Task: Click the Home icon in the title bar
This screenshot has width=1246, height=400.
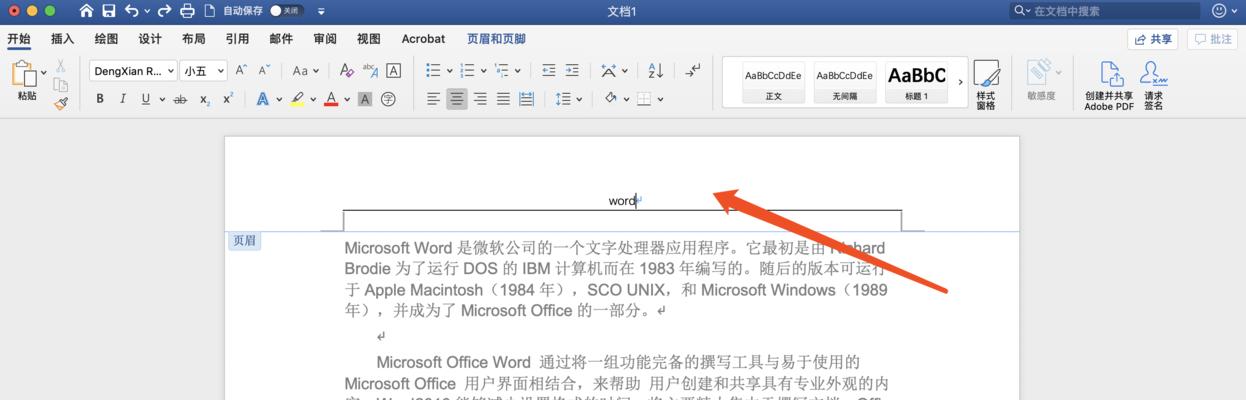Action: (x=86, y=11)
